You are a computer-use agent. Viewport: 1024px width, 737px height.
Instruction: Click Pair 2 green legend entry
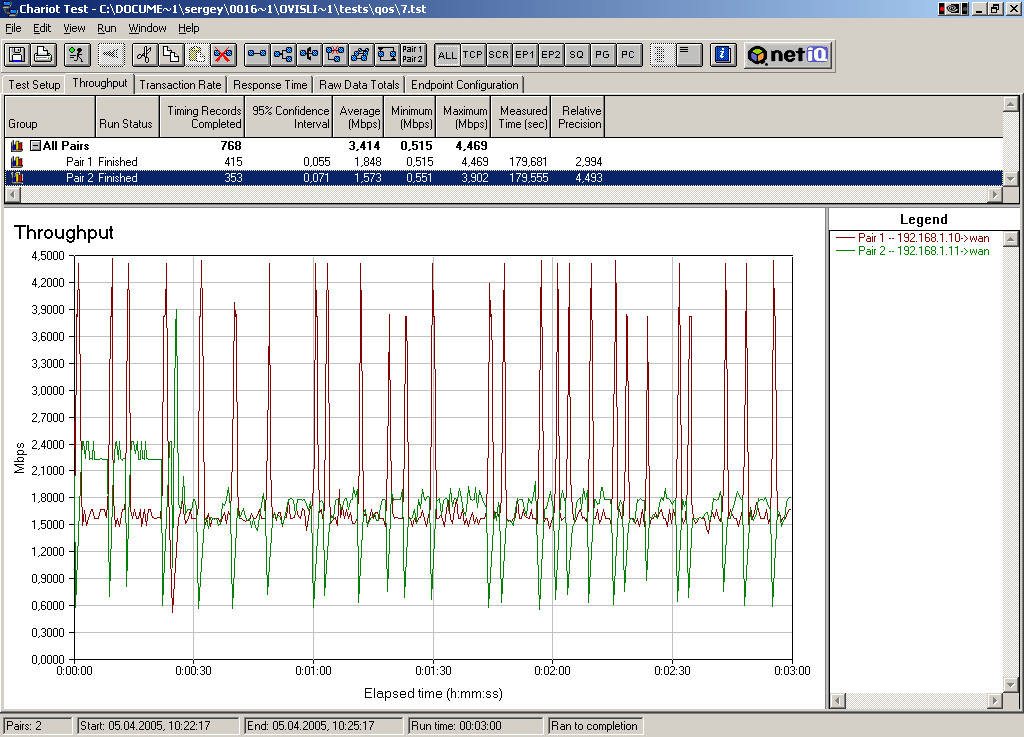pos(922,251)
